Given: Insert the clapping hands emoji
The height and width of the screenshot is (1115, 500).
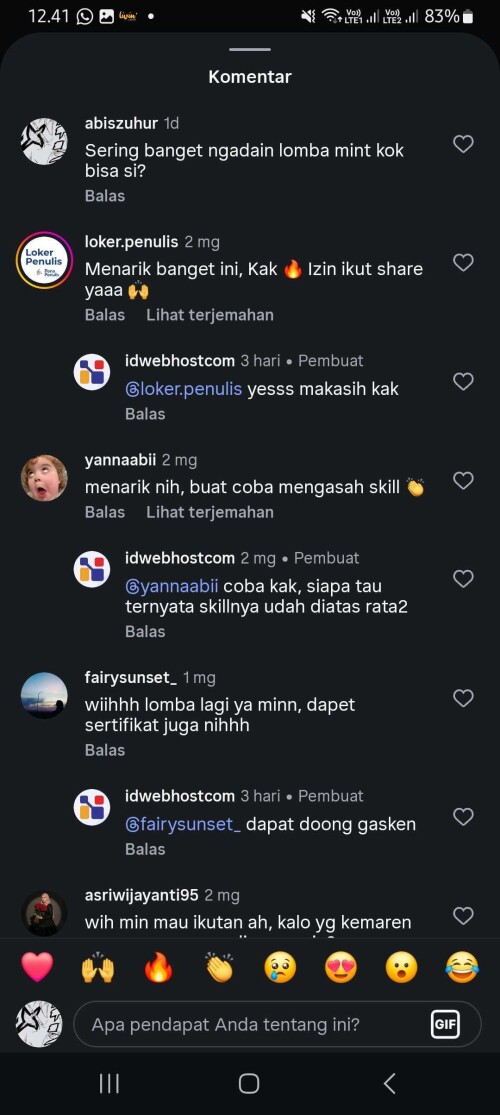Looking at the screenshot, I should click(219, 967).
